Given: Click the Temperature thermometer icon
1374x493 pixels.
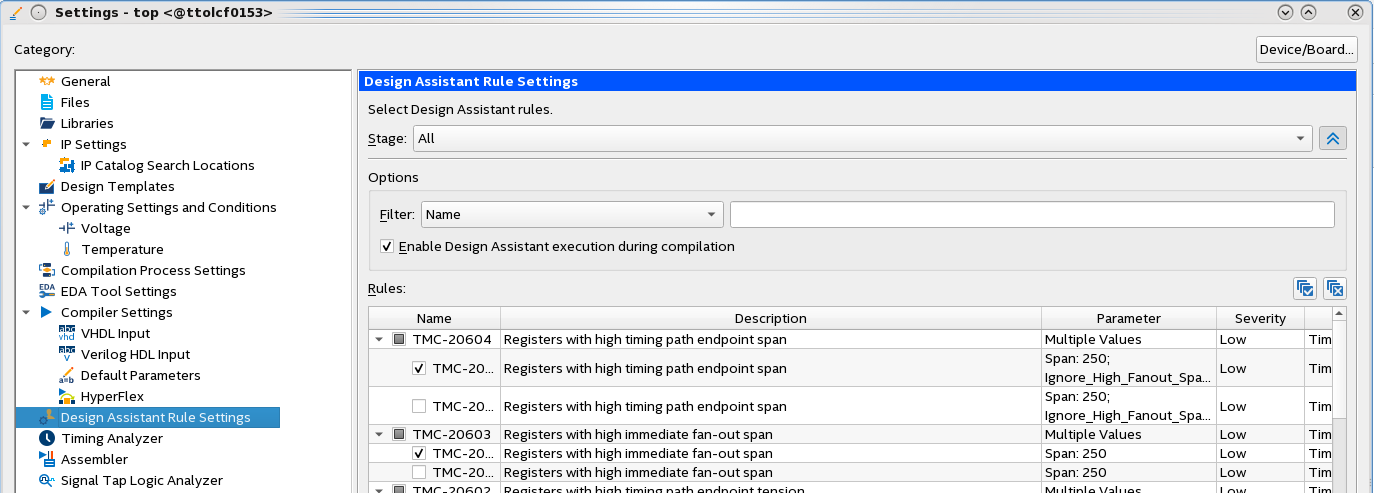Looking at the screenshot, I should point(67,249).
